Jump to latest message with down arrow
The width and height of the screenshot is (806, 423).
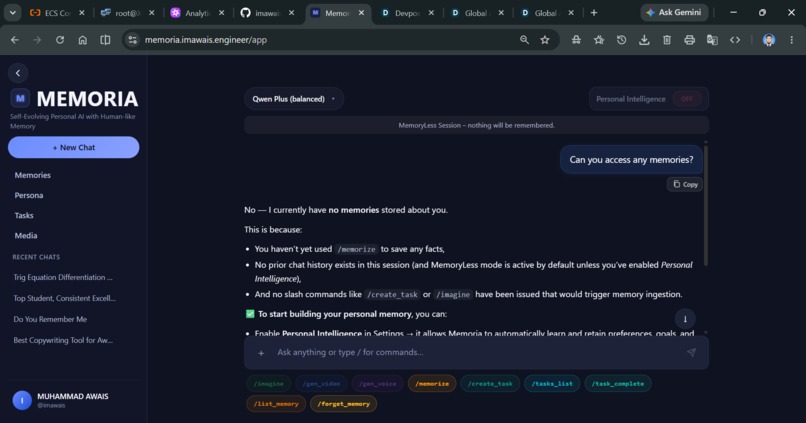coord(685,319)
